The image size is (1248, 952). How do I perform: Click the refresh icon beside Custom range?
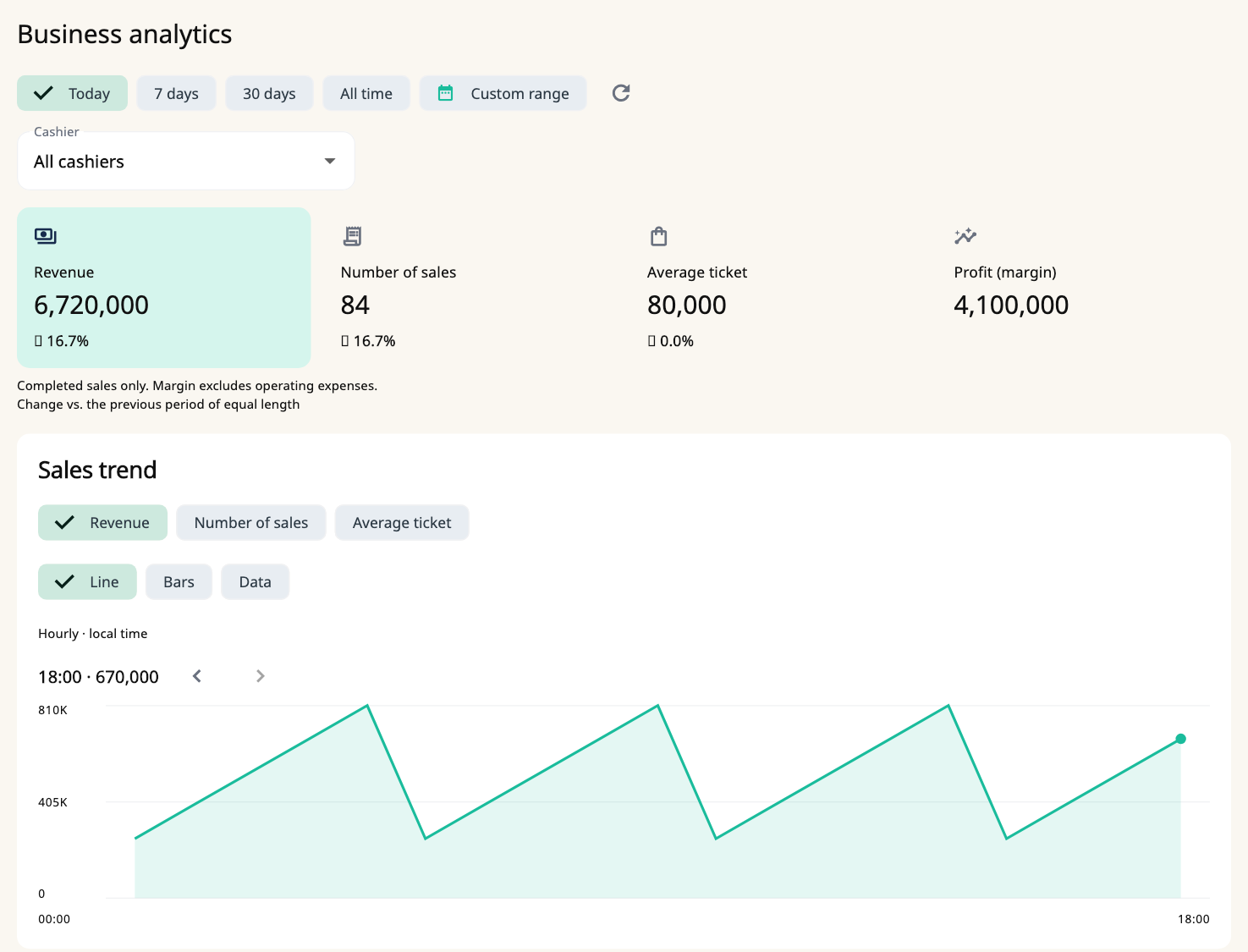621,93
